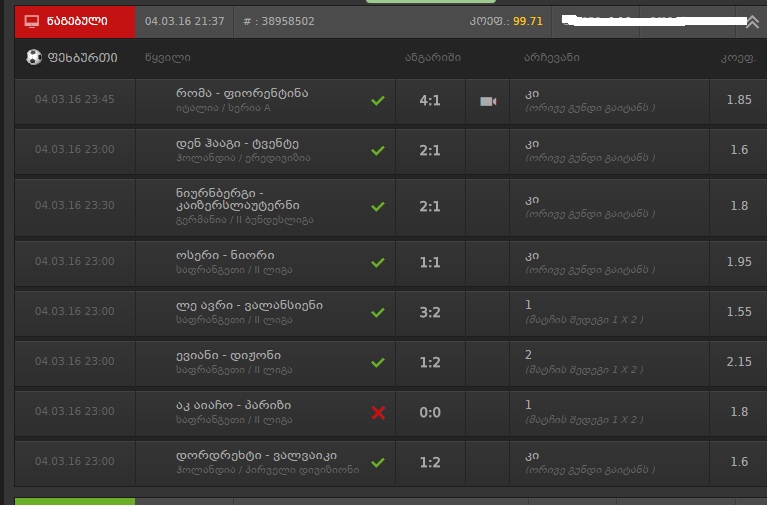Click the 1:1 score for ოსერი - ნიორი
767x507 pixels.
[430, 263]
